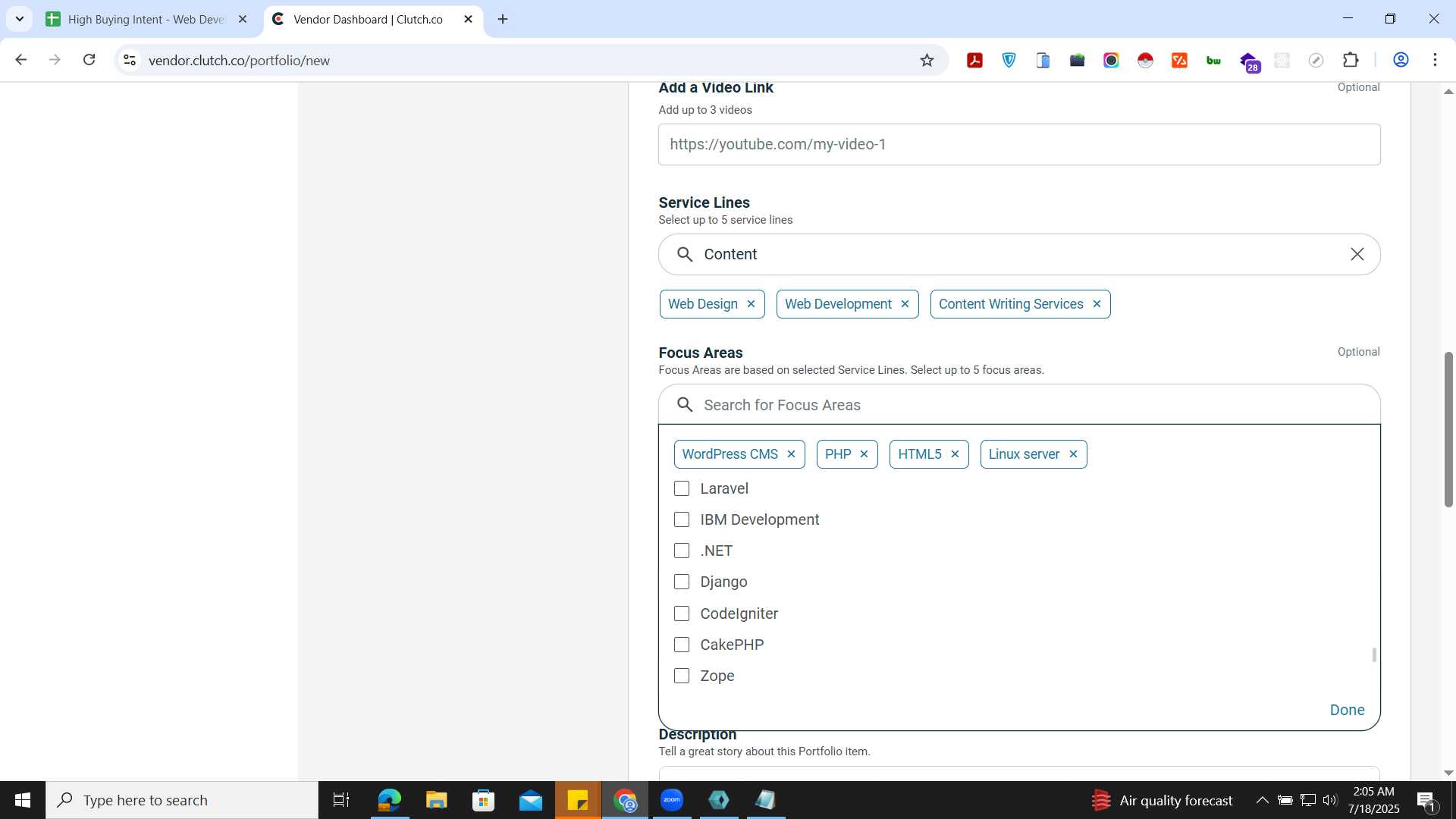
Task: Click the Service Lines search magnifier icon
Action: tap(685, 255)
